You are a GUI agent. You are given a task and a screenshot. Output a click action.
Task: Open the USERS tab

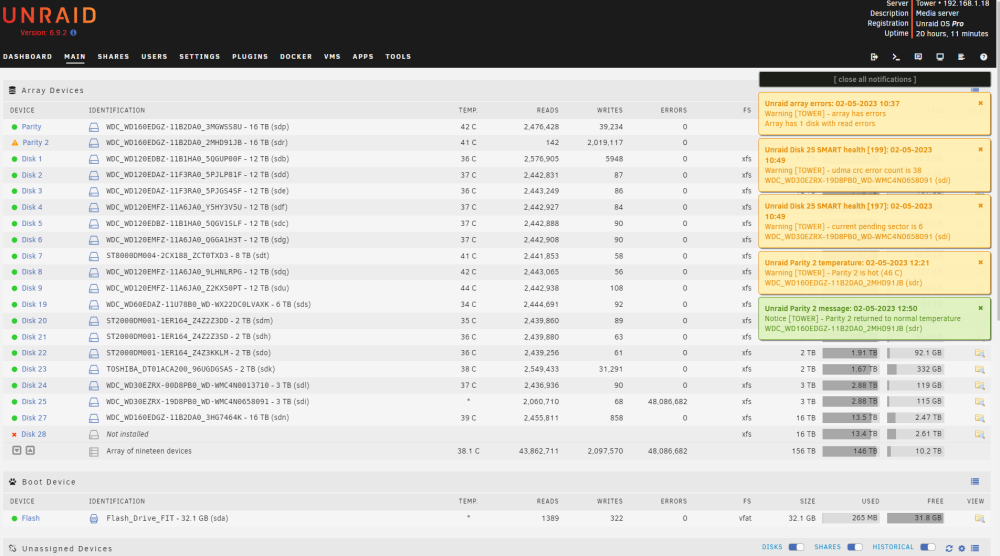click(x=154, y=57)
